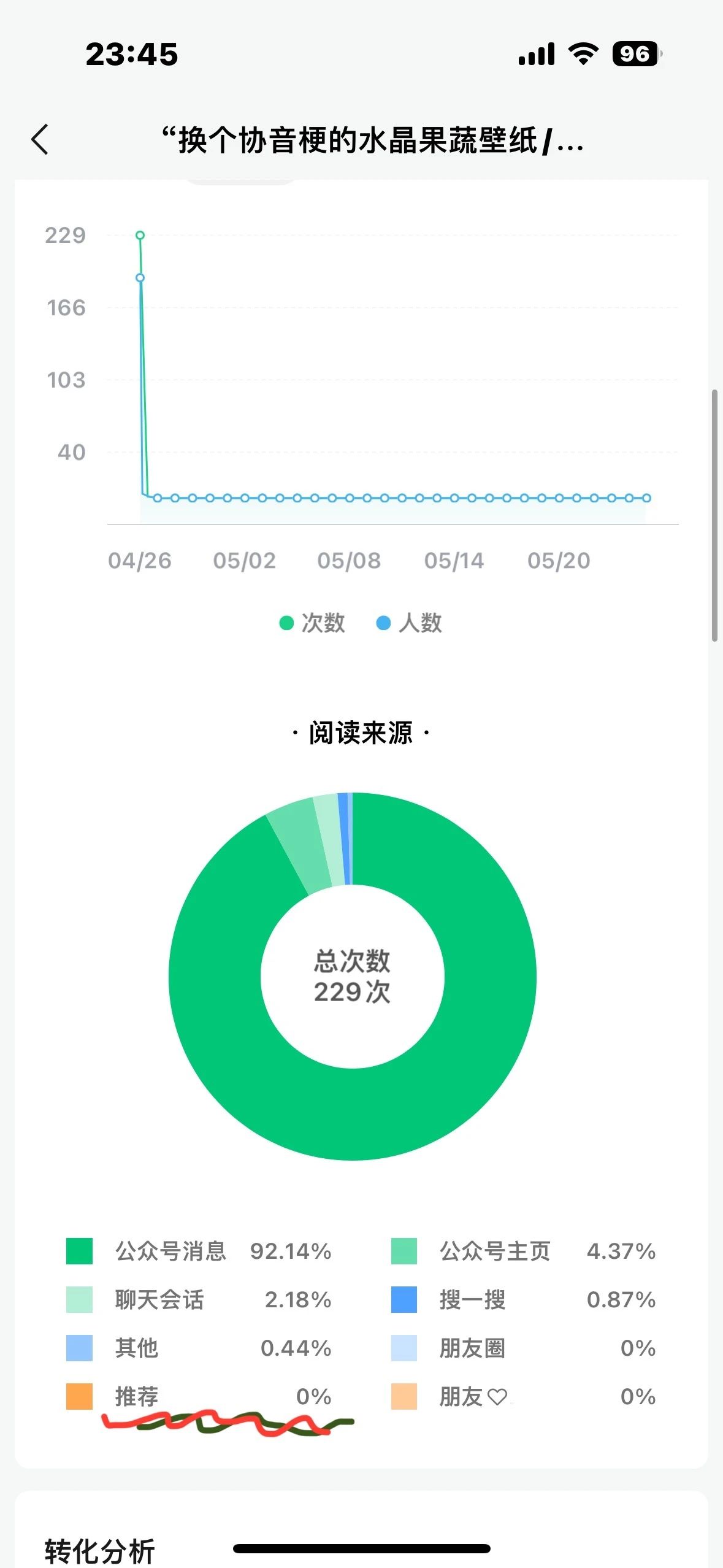Click the 其他 color swatch
Image resolution: width=723 pixels, height=1568 pixels.
pyautogui.click(x=79, y=1348)
